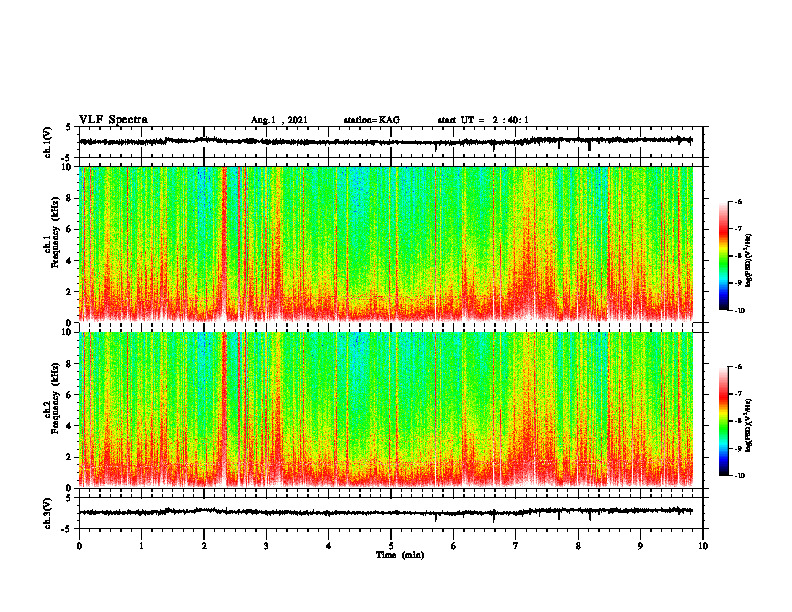The width and height of the screenshot is (792, 612).
Task: Click inside the ch.1 spectrogram panel
Action: (386, 243)
